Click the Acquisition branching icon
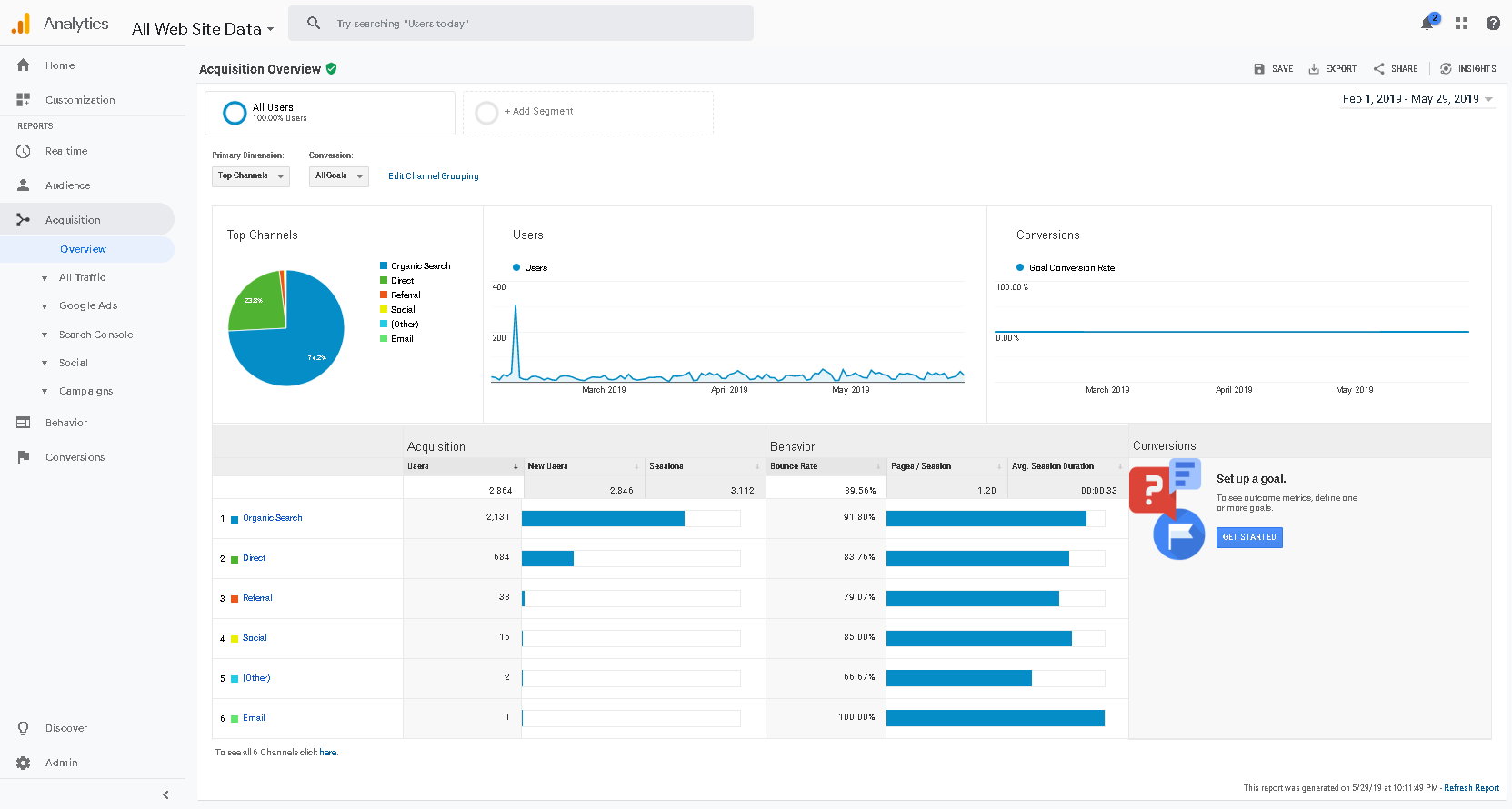The width and height of the screenshot is (1512, 809). point(24,220)
